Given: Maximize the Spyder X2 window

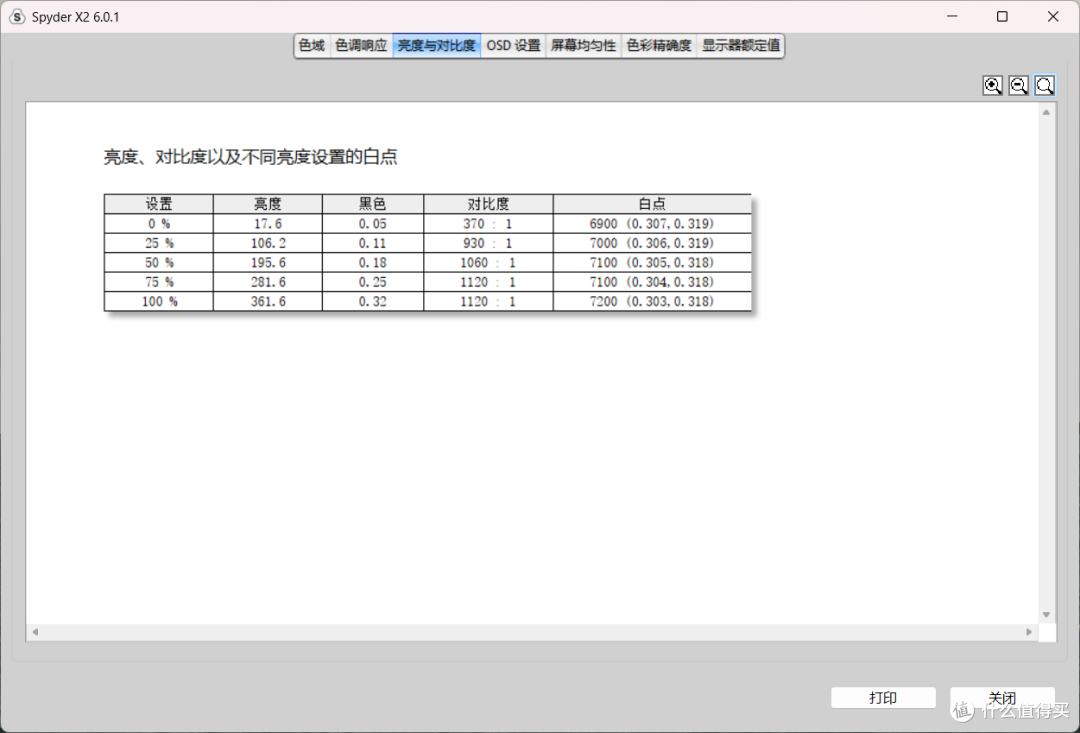Looking at the screenshot, I should click(1003, 17).
